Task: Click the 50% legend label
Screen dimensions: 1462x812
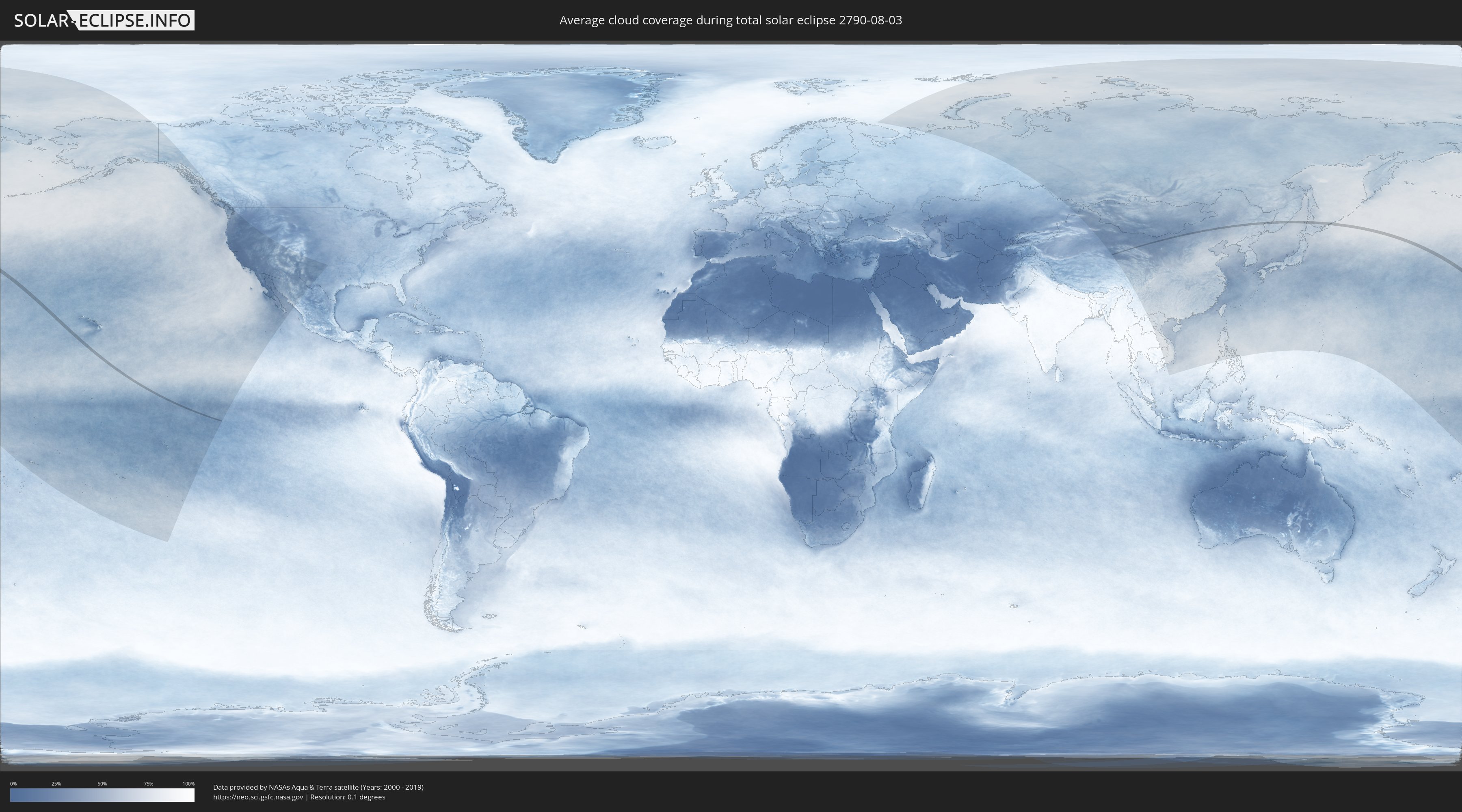Action: click(102, 784)
